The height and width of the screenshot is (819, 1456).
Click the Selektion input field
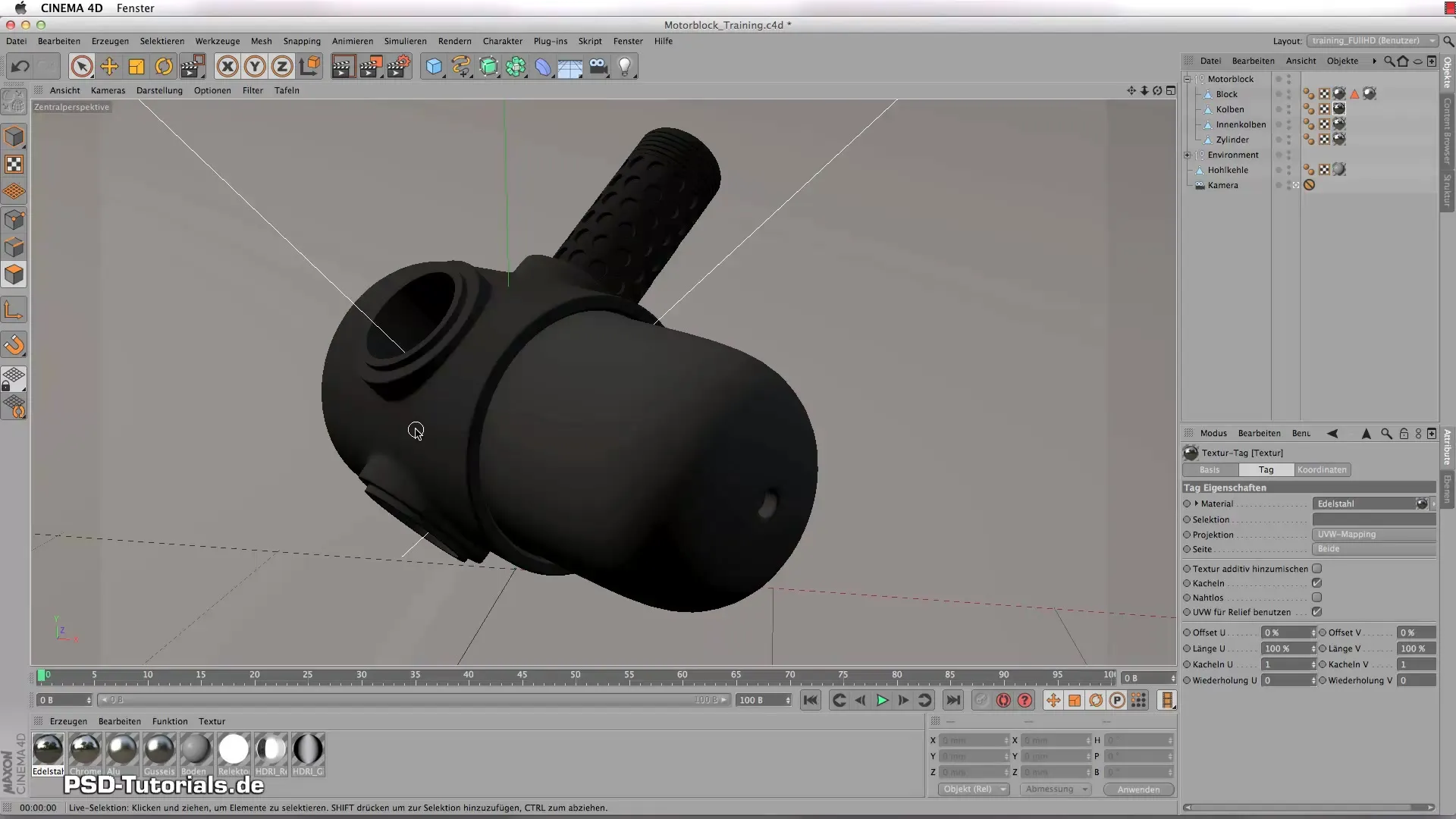click(x=1373, y=519)
